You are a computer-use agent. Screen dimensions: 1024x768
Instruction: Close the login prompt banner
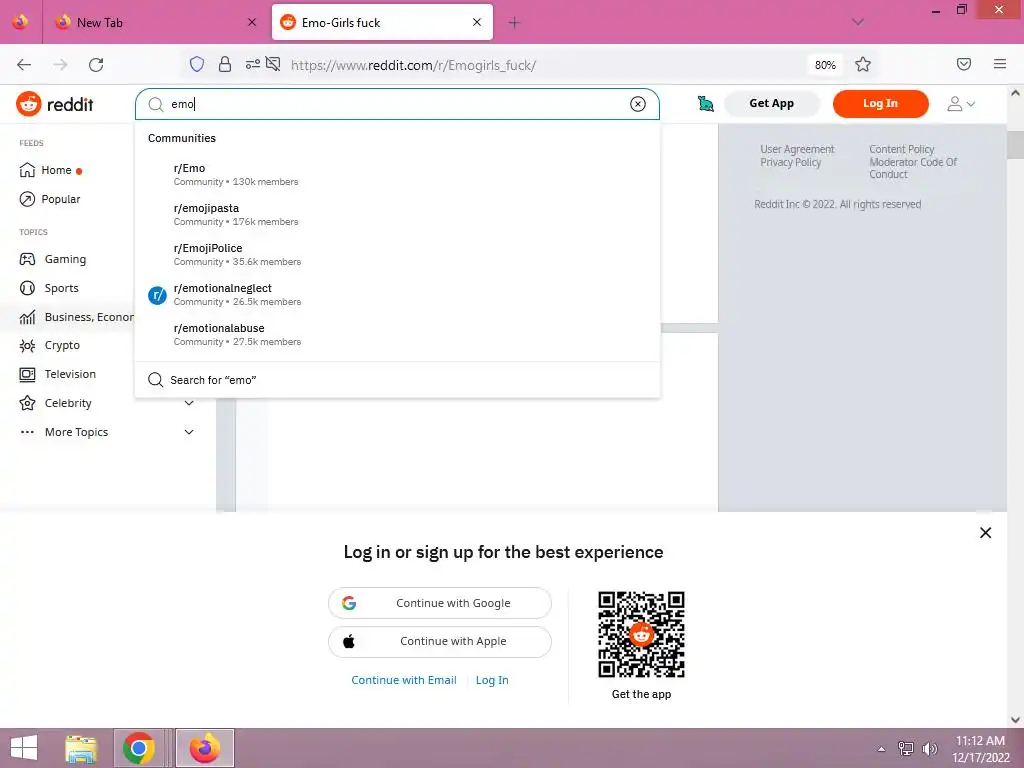(985, 532)
